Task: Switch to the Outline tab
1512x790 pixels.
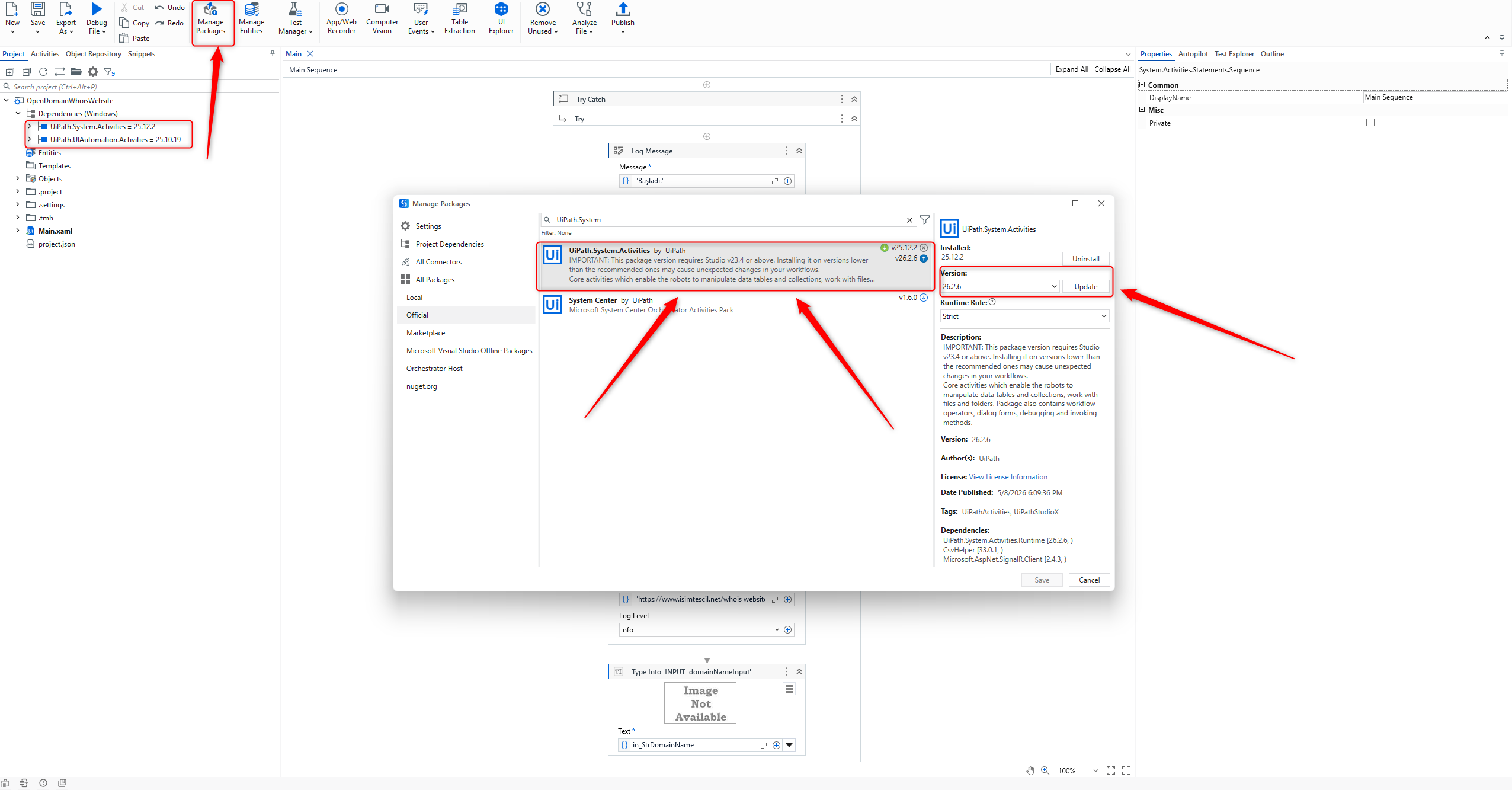Action: 1272,54
